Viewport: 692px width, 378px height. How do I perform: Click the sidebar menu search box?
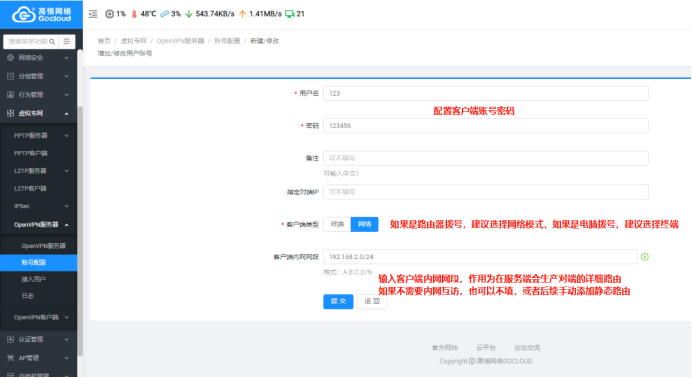pyautogui.click(x=30, y=41)
